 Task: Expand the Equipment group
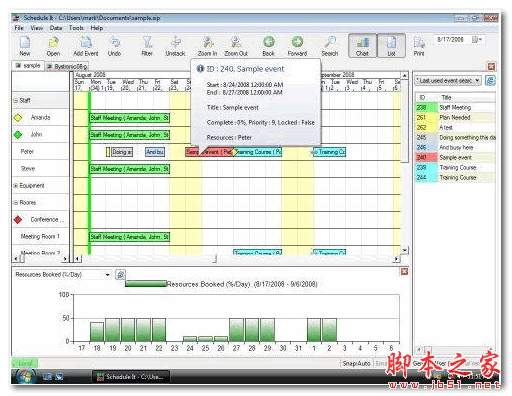pos(16,185)
